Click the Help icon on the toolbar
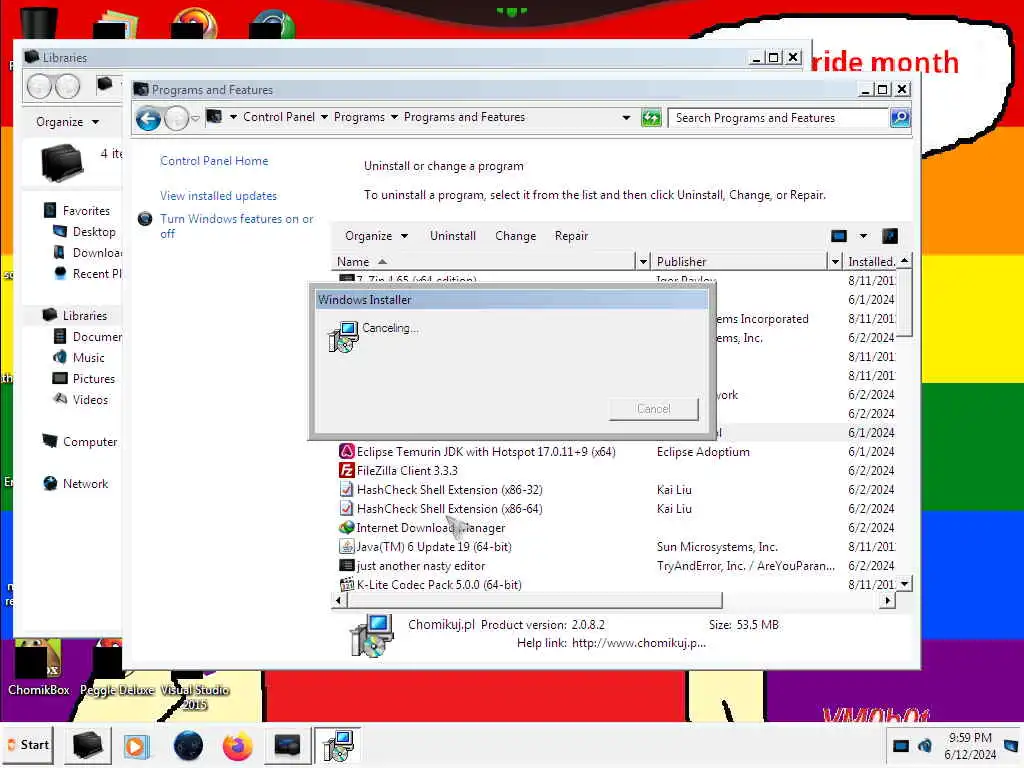The width and height of the screenshot is (1024, 768). [889, 236]
